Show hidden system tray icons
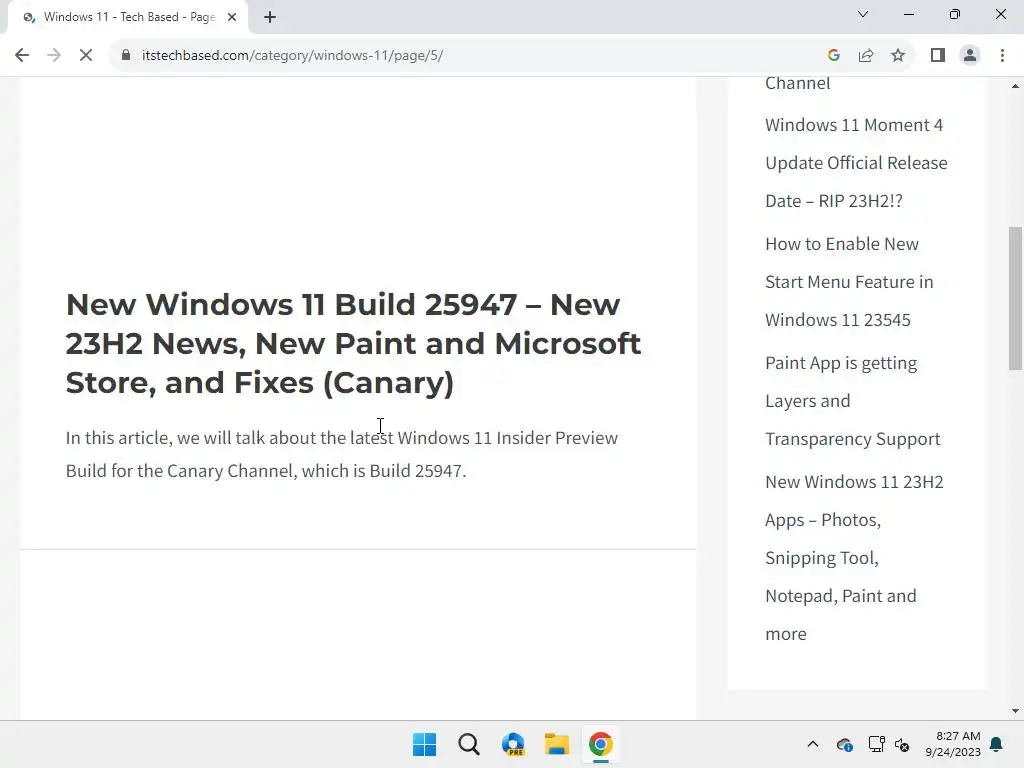 [x=813, y=744]
